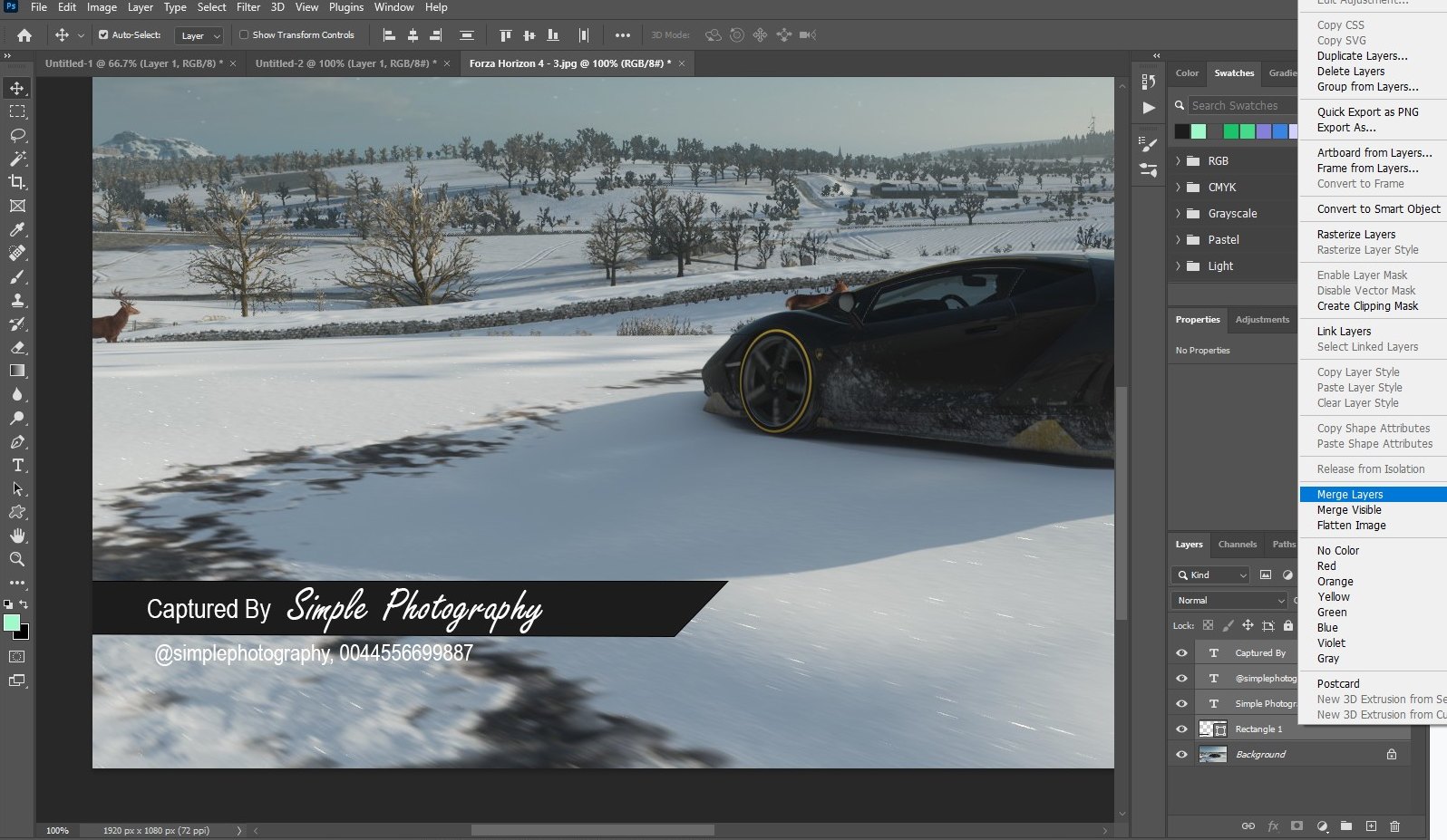Hide the Rectangle 1 layer
Viewport: 1447px width, 840px height.
[x=1181, y=729]
